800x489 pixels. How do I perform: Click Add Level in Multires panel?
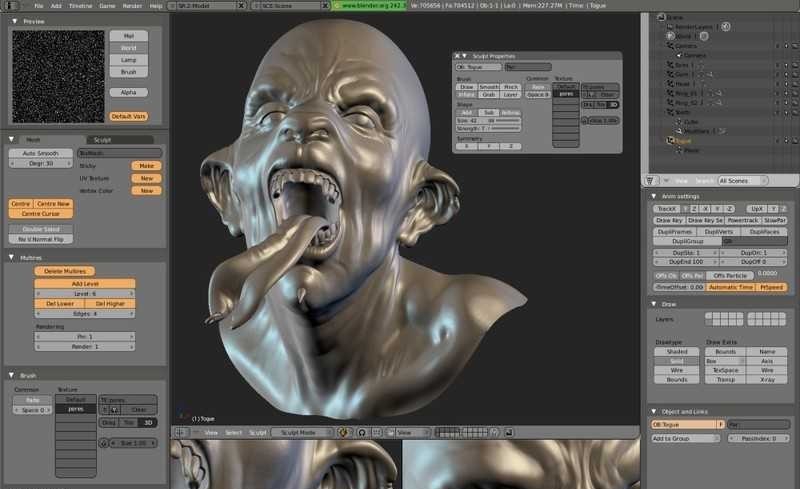[85, 283]
